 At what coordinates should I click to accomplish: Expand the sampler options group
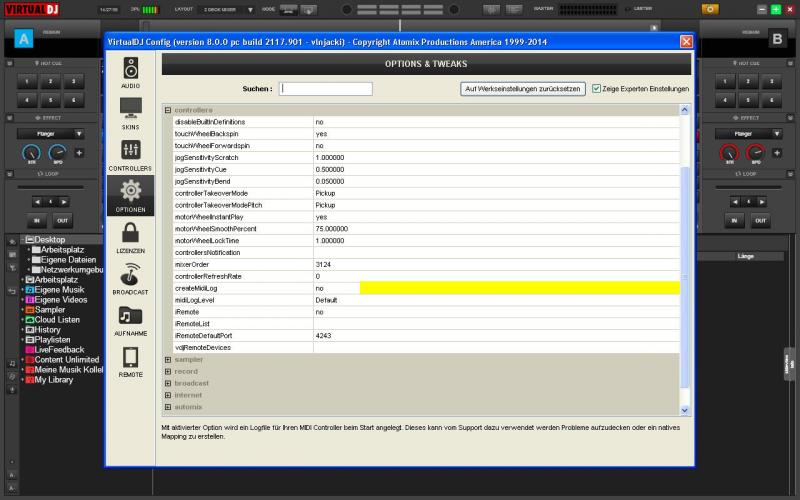coord(168,359)
